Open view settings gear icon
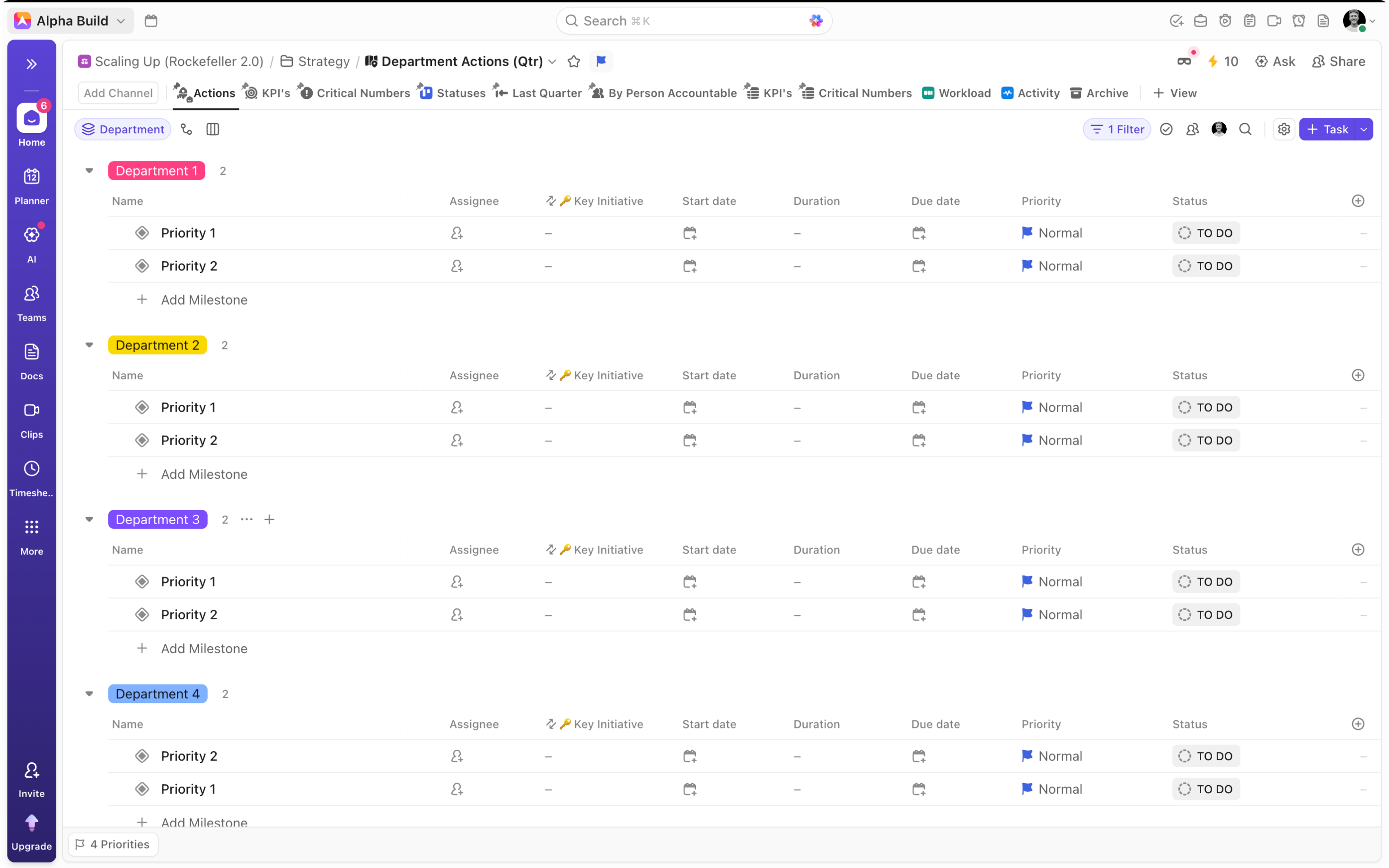The width and height of the screenshot is (1389, 868). click(x=1284, y=129)
